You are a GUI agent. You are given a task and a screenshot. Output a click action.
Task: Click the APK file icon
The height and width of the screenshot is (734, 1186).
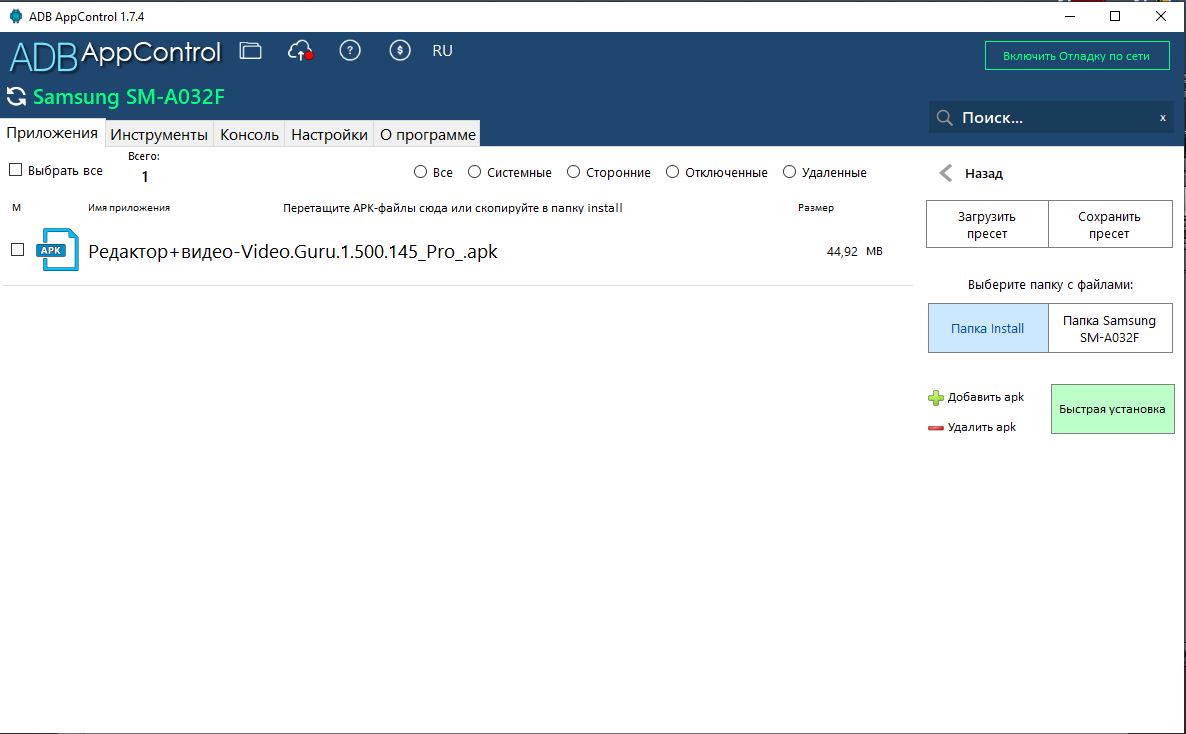pyautogui.click(x=57, y=250)
